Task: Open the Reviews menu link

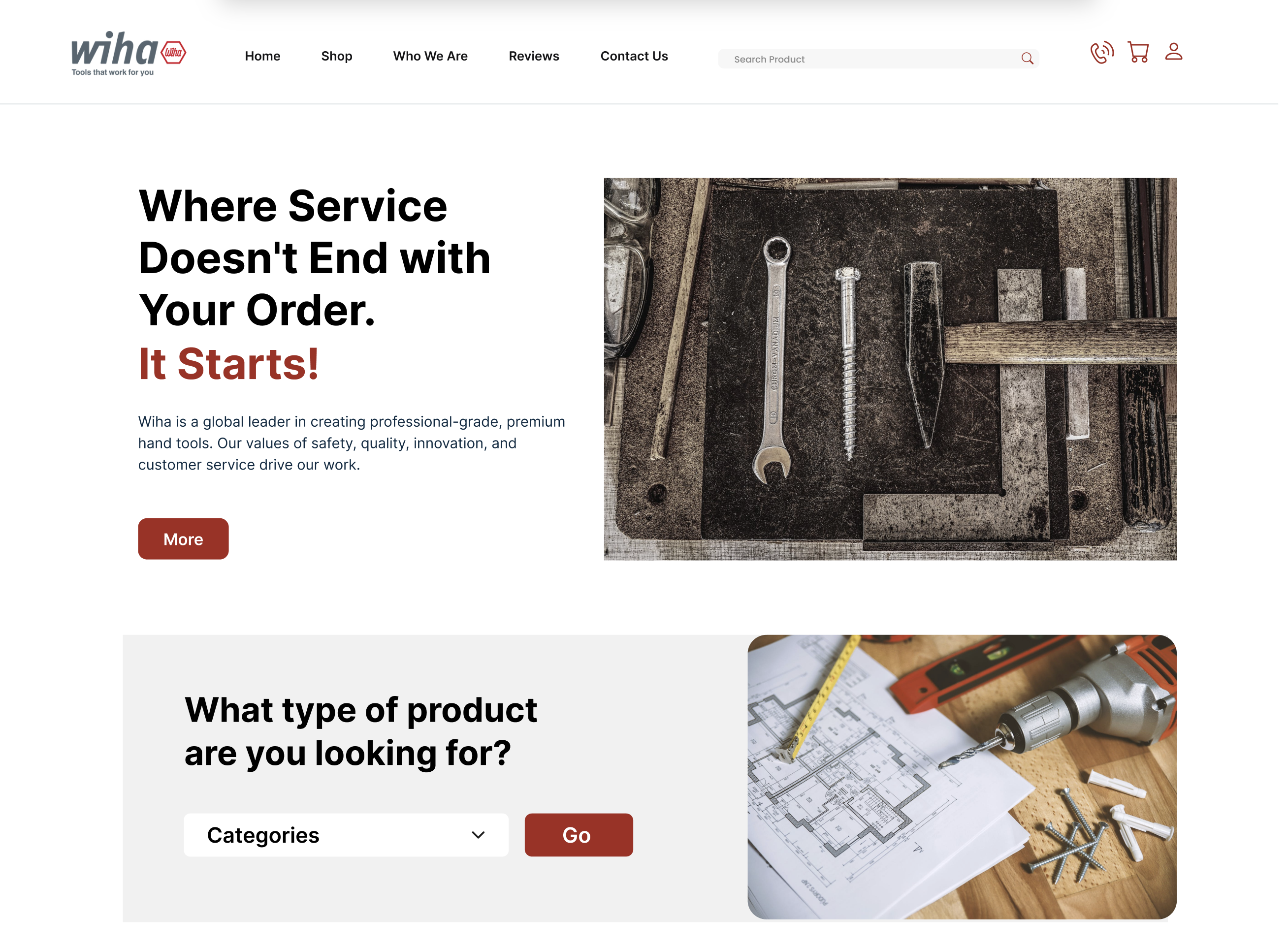Action: pos(534,56)
